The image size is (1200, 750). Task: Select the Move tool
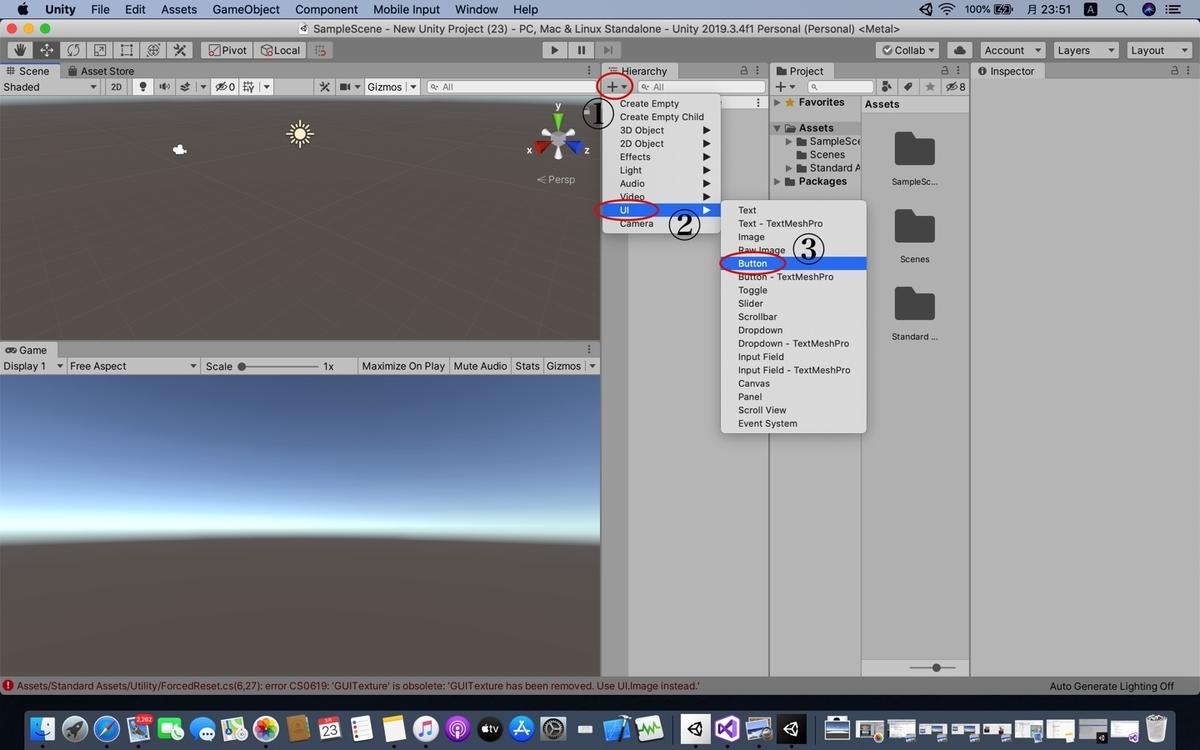pyautogui.click(x=46, y=50)
